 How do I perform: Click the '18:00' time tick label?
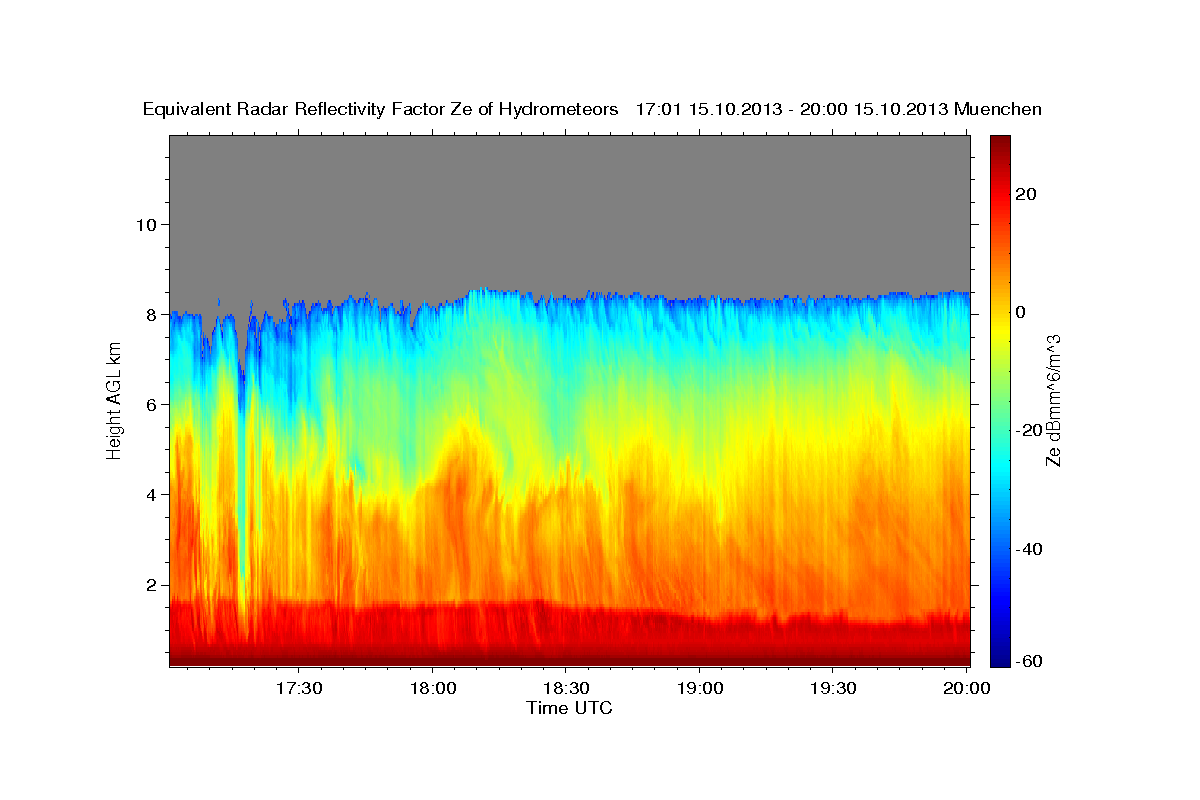click(x=432, y=688)
